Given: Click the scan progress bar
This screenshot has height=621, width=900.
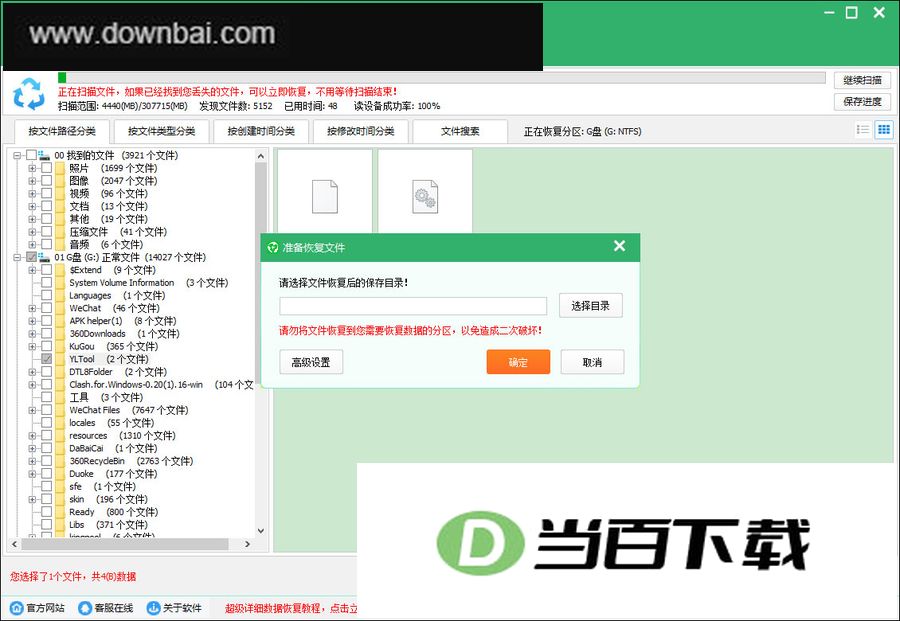Looking at the screenshot, I should [x=441, y=77].
